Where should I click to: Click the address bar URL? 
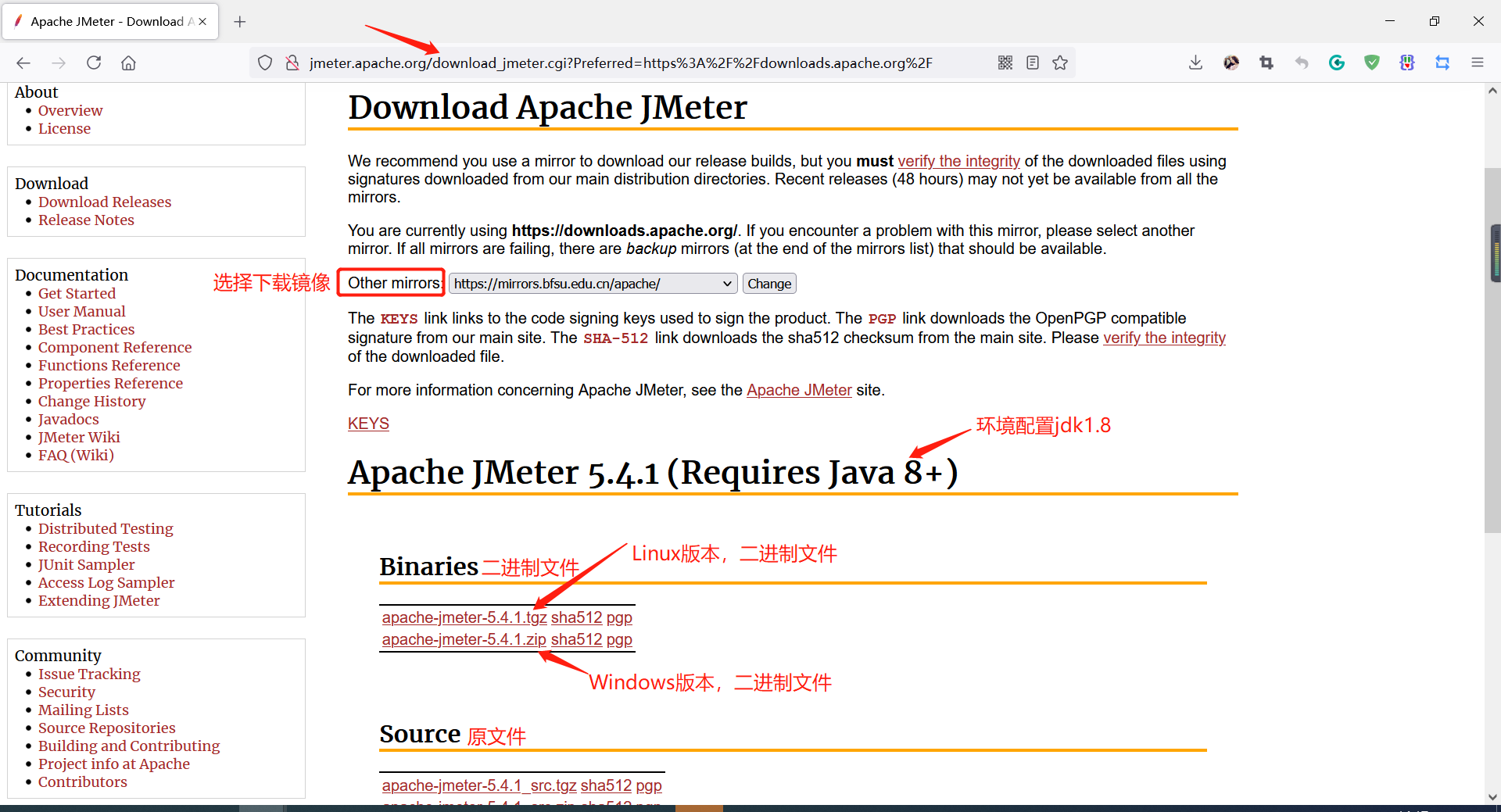[x=621, y=63]
